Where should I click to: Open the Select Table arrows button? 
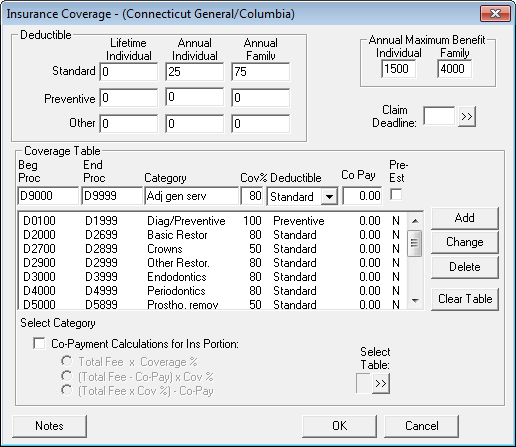[x=381, y=383]
